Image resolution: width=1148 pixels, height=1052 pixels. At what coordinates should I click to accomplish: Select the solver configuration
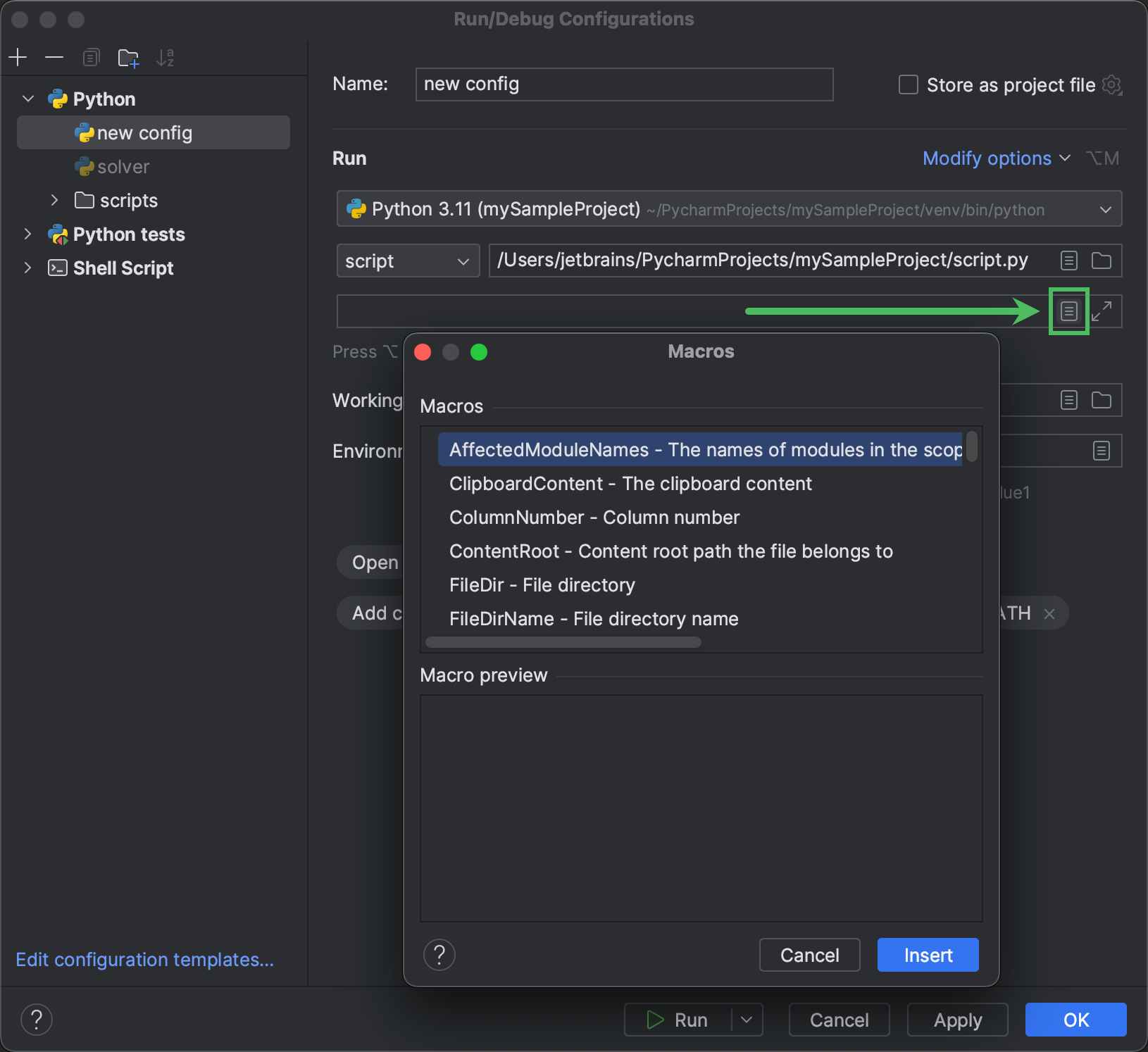pos(124,167)
